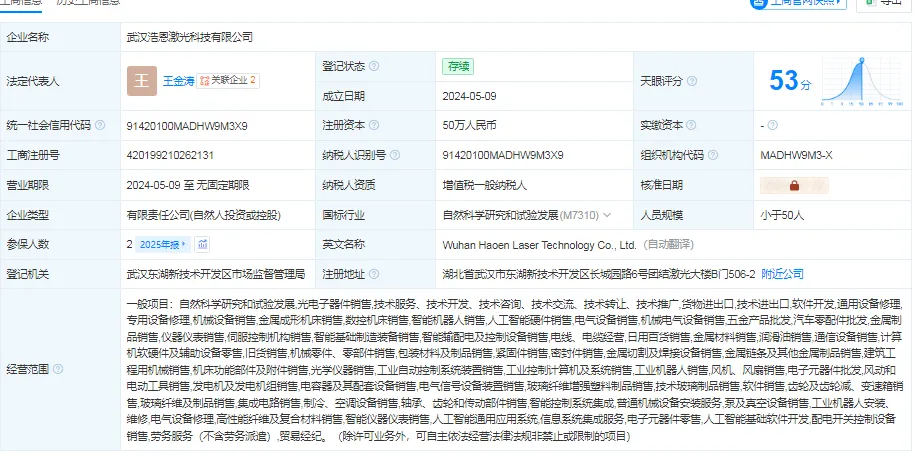Click the help icon next to 经营范围

[58, 369]
